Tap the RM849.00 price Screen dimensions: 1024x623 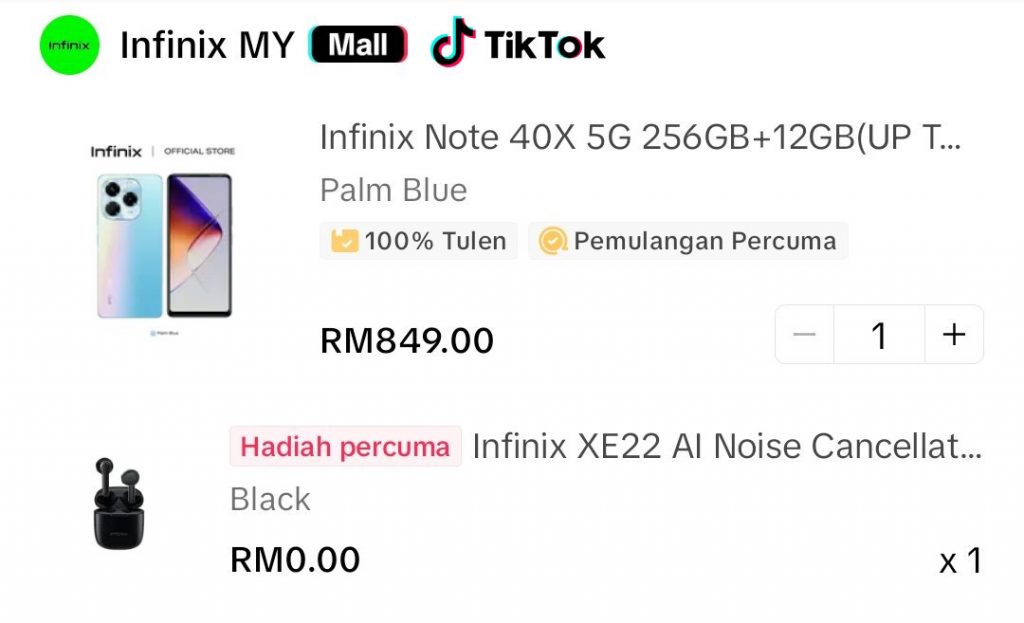pos(407,340)
